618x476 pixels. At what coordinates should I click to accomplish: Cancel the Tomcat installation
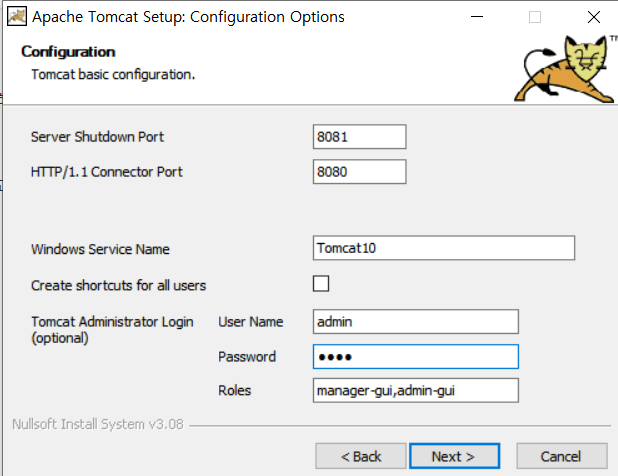point(562,456)
